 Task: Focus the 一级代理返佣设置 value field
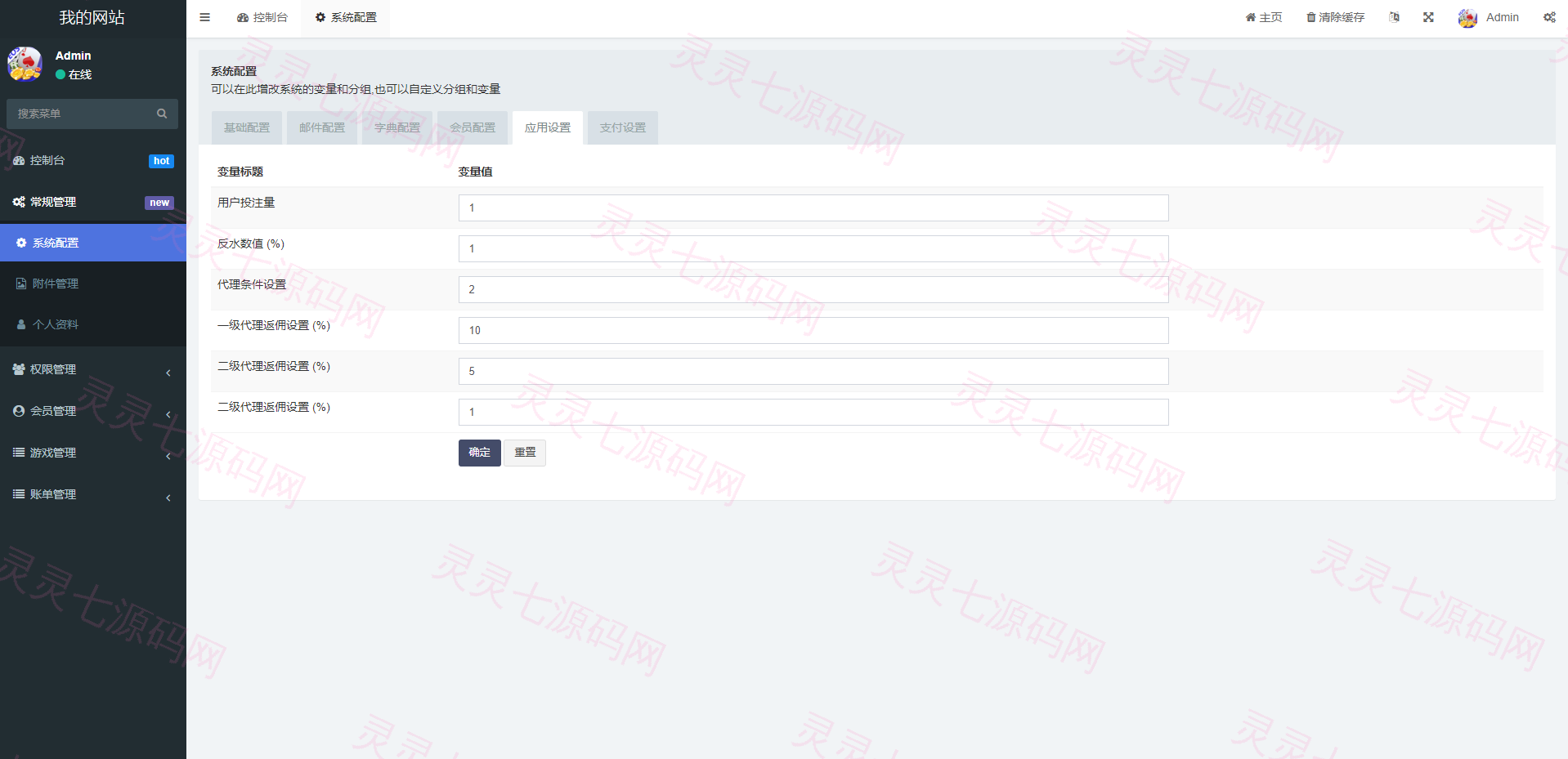pyautogui.click(x=813, y=330)
